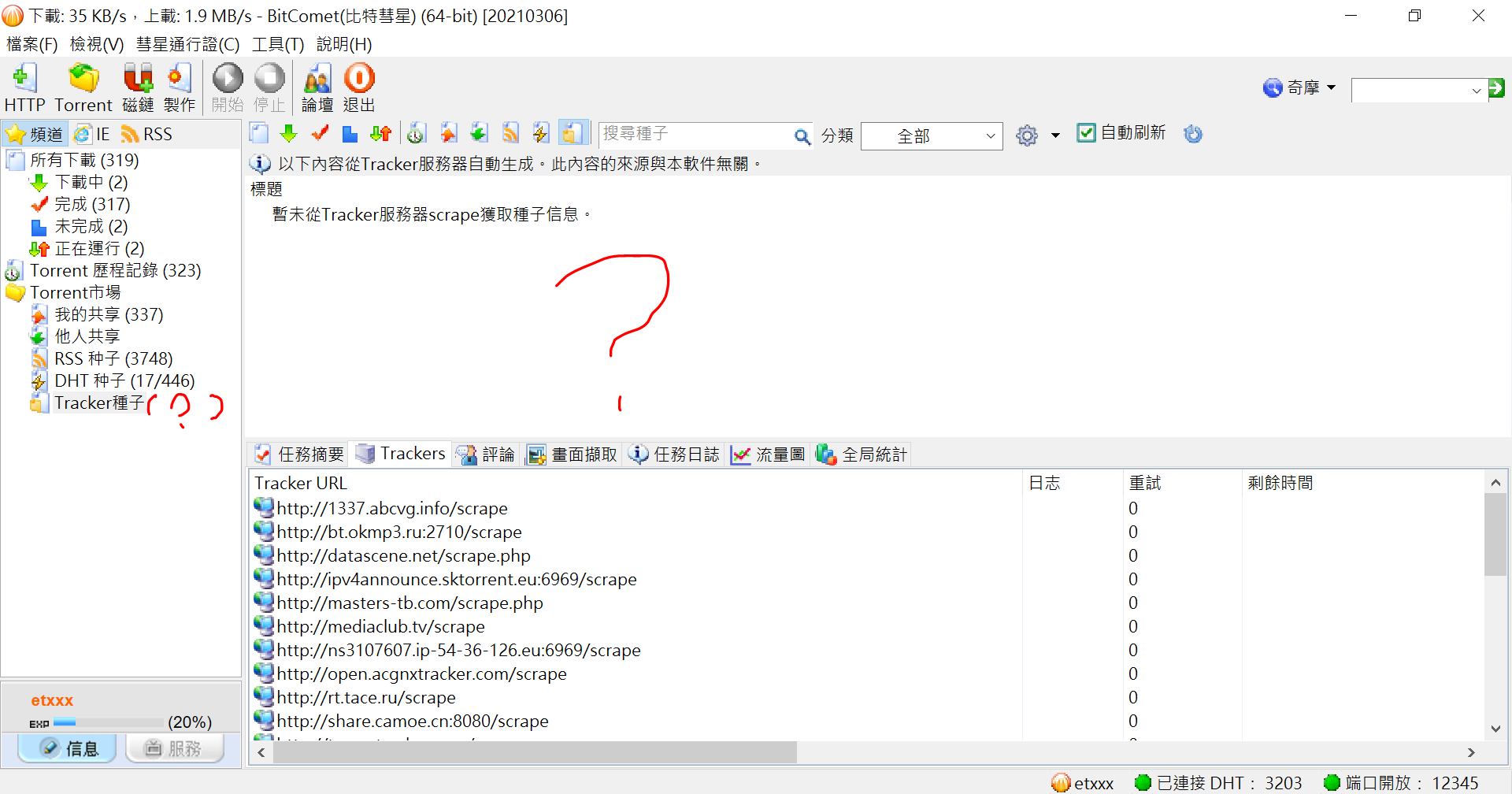Click the blue incomplete filter icon

(350, 134)
